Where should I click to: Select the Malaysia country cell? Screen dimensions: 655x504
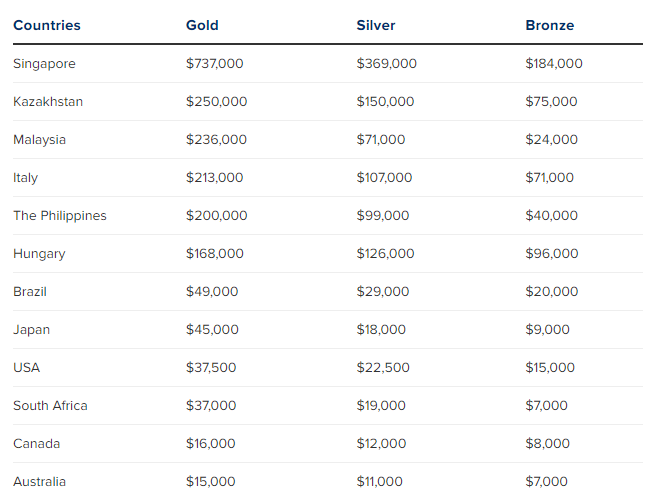pos(40,140)
